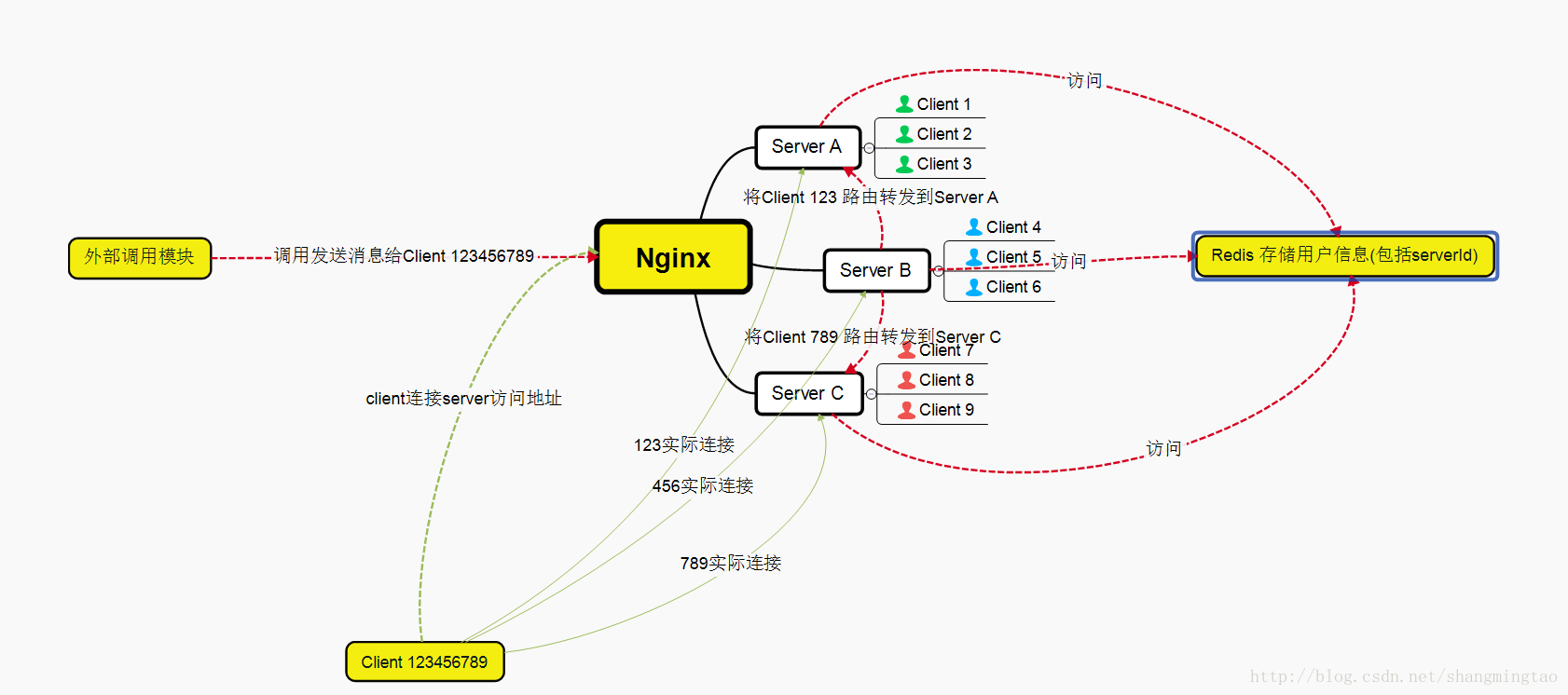Click the blue user icon beside Client 6
The width and height of the screenshot is (1568, 695).
pyautogui.click(x=974, y=287)
